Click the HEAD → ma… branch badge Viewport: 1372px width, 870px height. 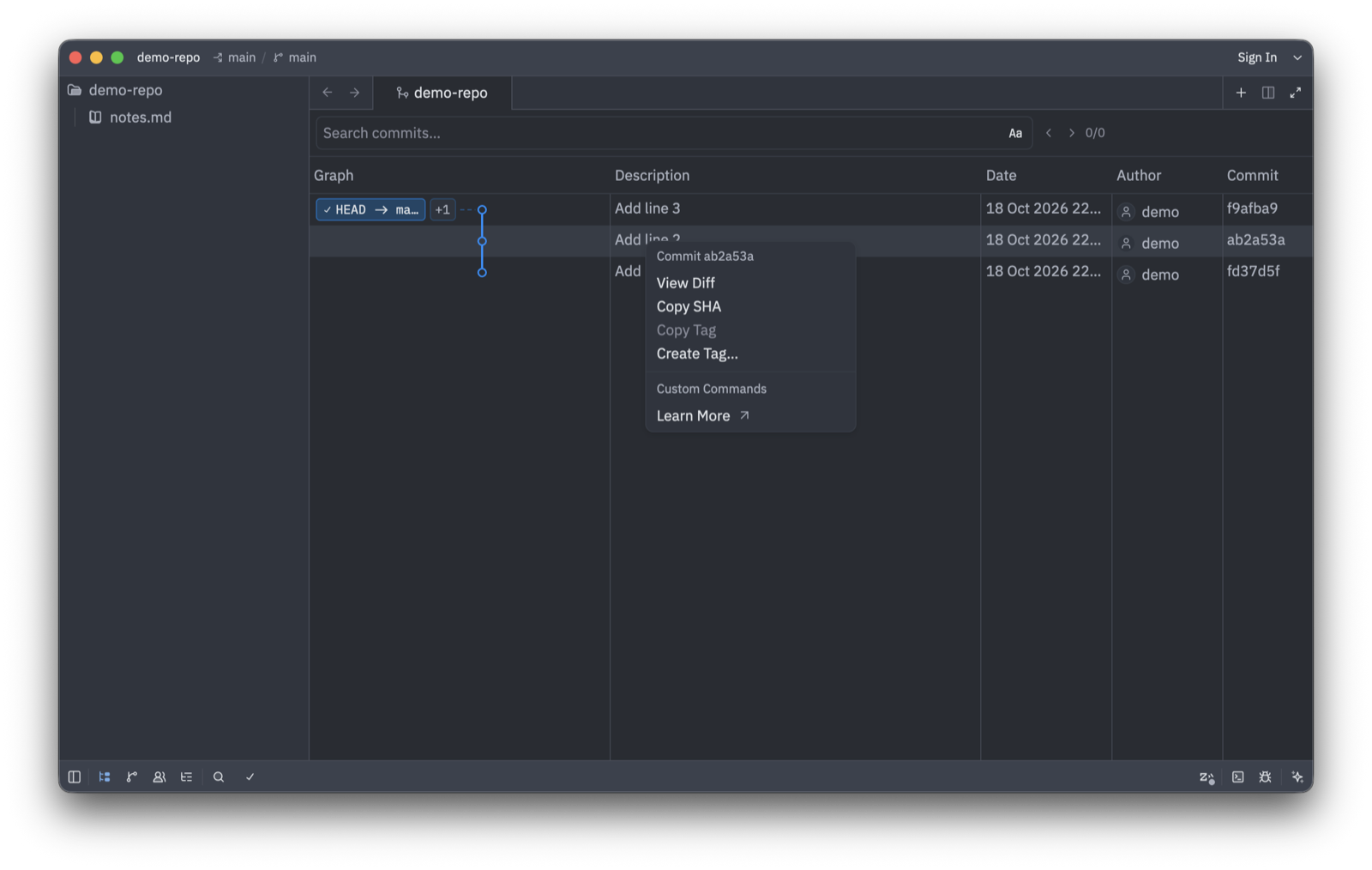(x=370, y=209)
